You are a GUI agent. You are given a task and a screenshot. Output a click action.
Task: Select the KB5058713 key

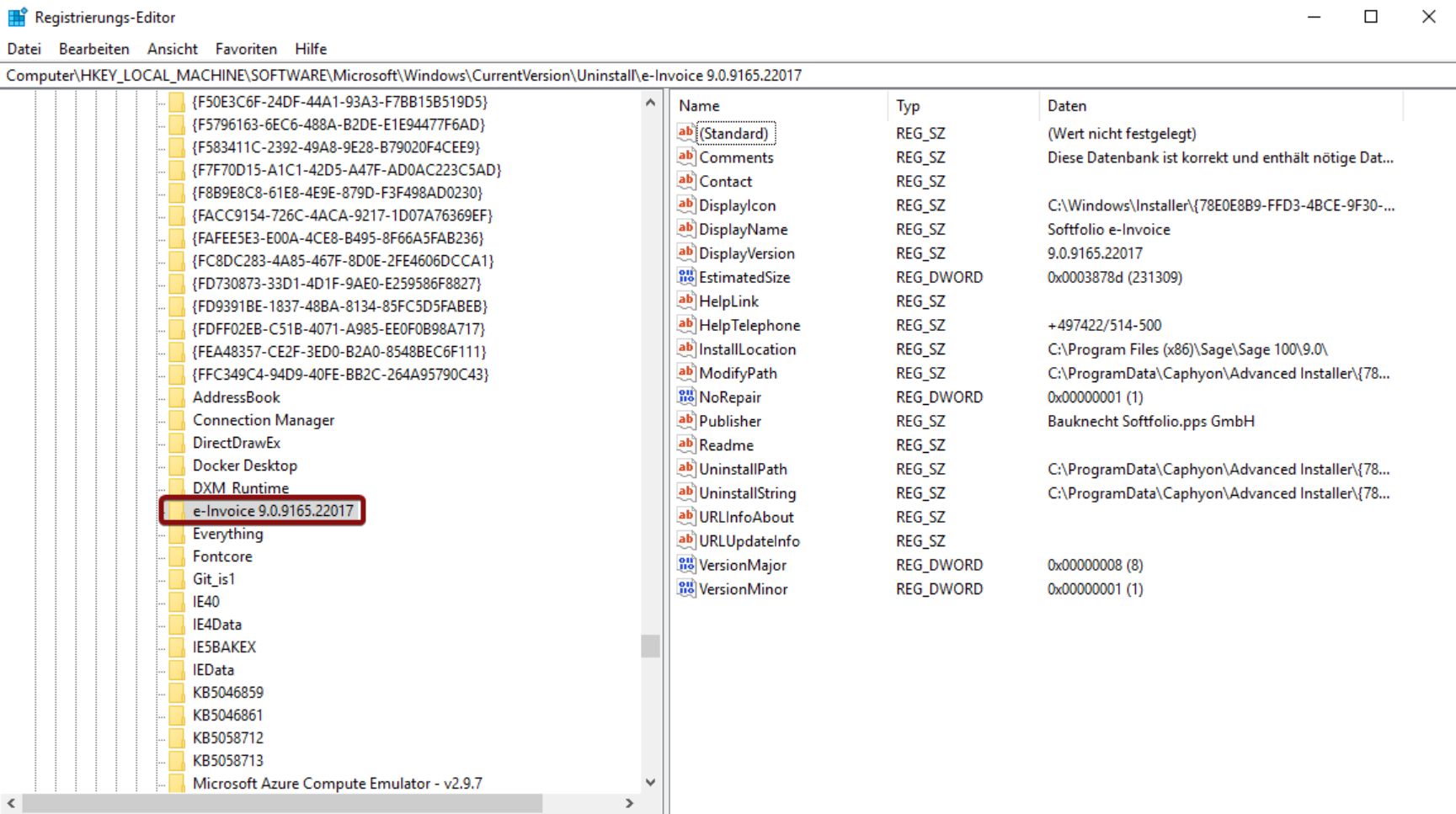point(228,761)
